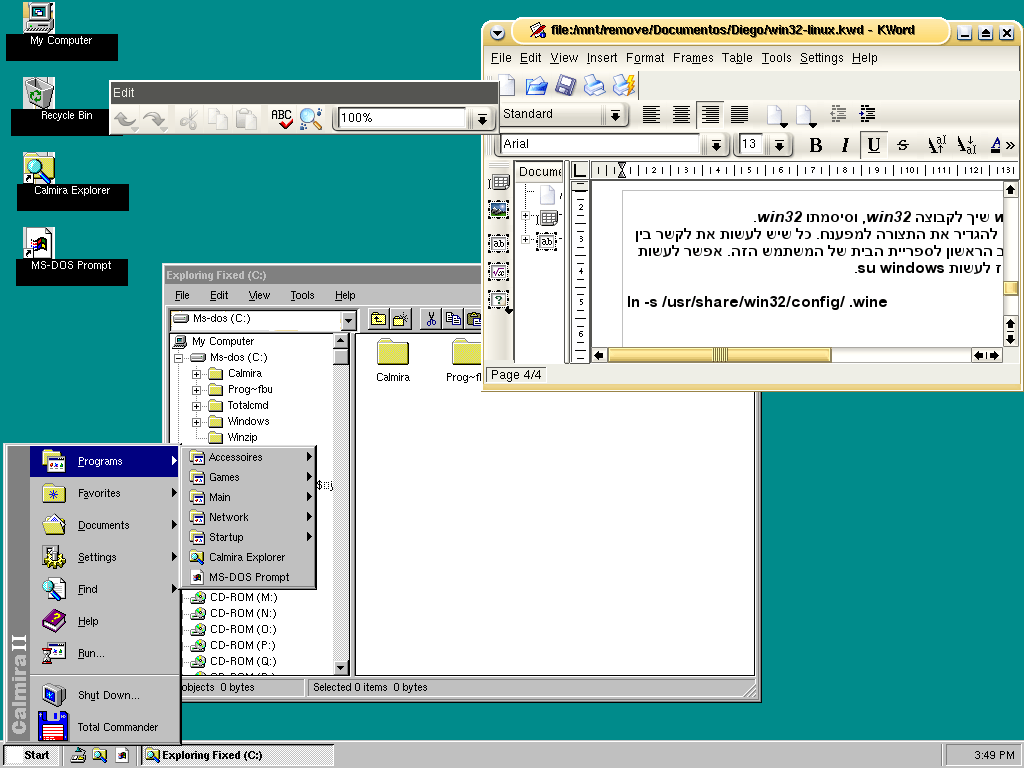Open the Explorer Tools menu
Screen dimensions: 1024x768
302,295
